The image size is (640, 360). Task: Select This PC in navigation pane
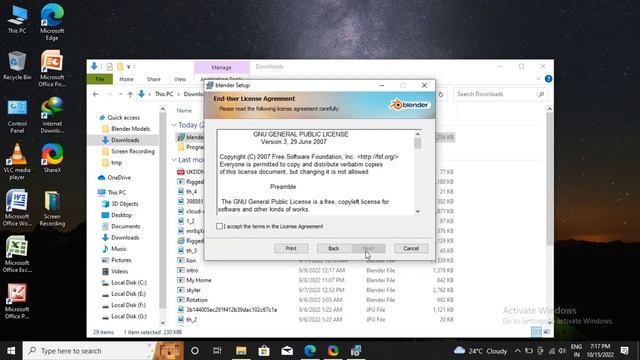tap(116, 192)
